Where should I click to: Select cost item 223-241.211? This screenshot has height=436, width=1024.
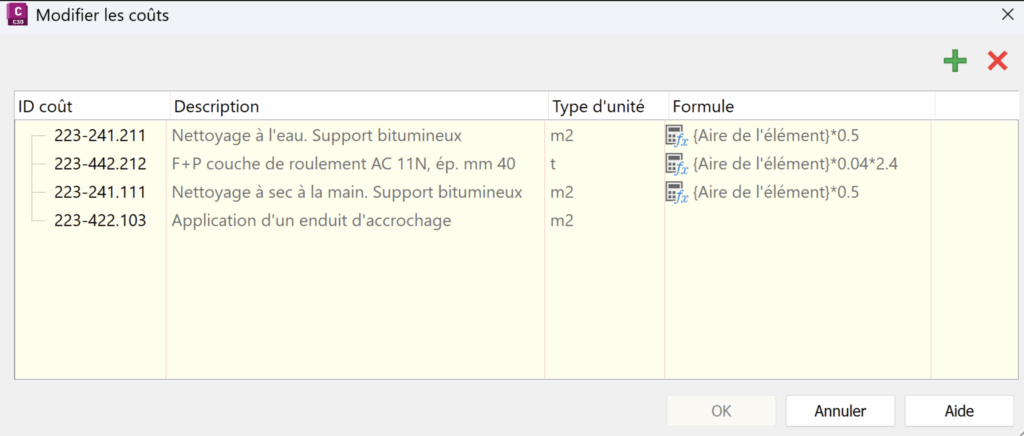click(x=100, y=135)
